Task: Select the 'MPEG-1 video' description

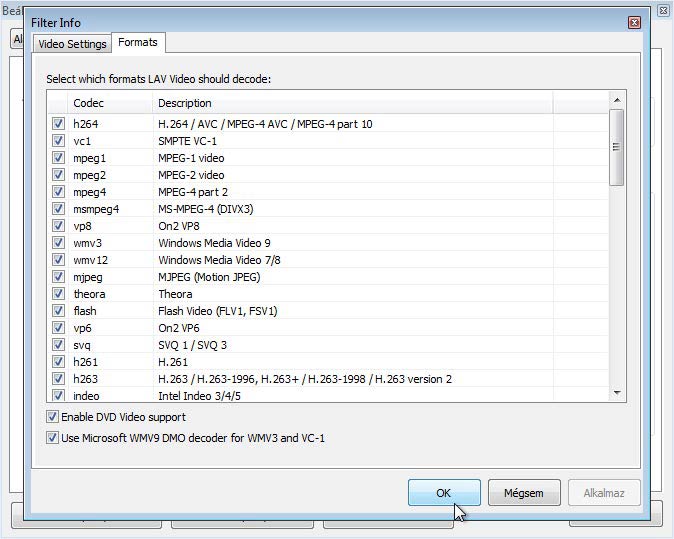Action: (191, 158)
